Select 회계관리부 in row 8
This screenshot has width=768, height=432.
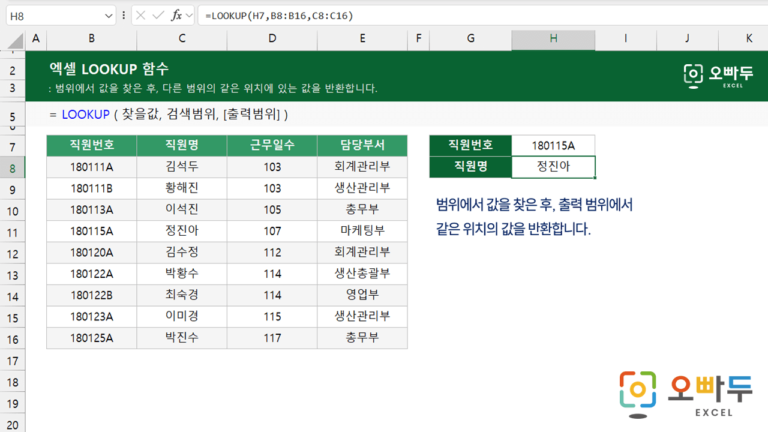(x=362, y=167)
